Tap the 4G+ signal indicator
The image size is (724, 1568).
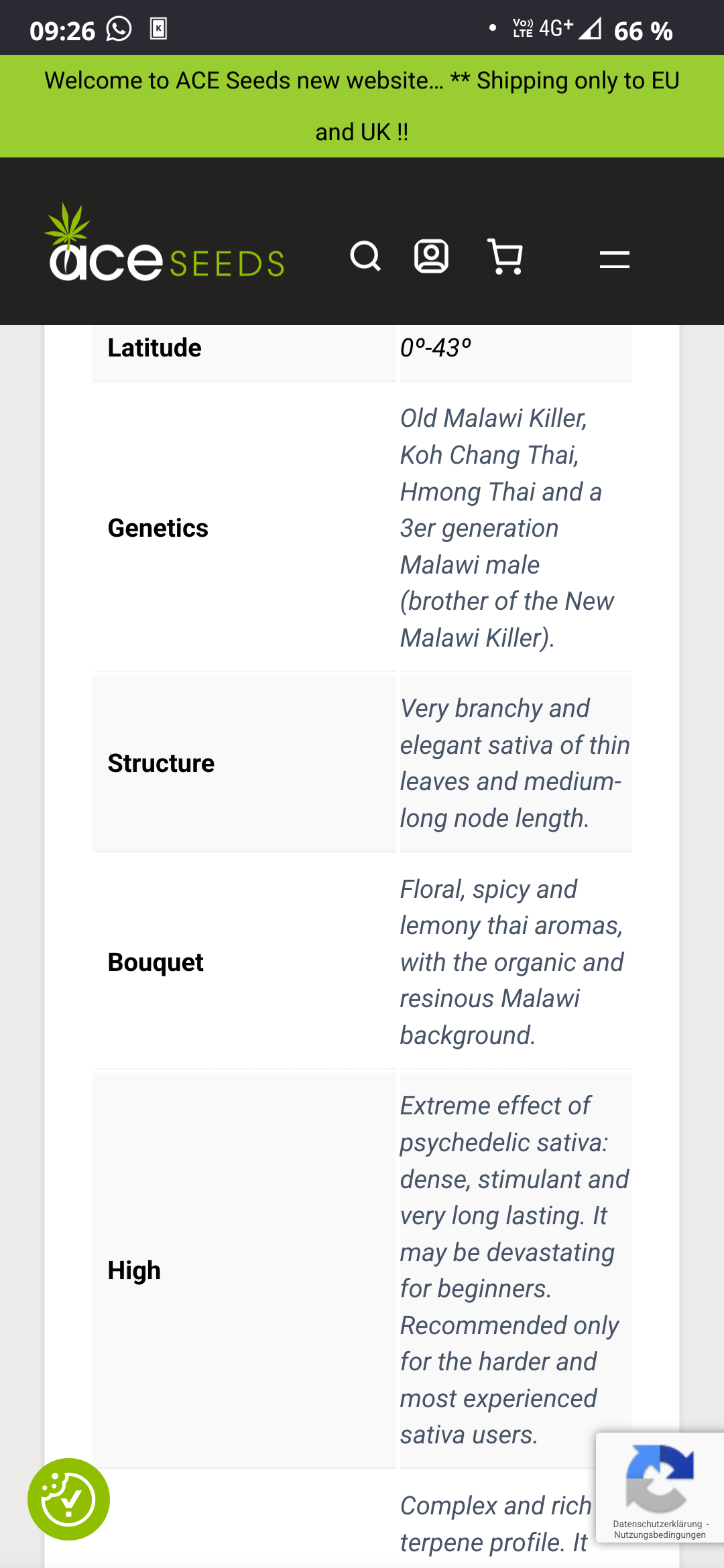click(556, 28)
